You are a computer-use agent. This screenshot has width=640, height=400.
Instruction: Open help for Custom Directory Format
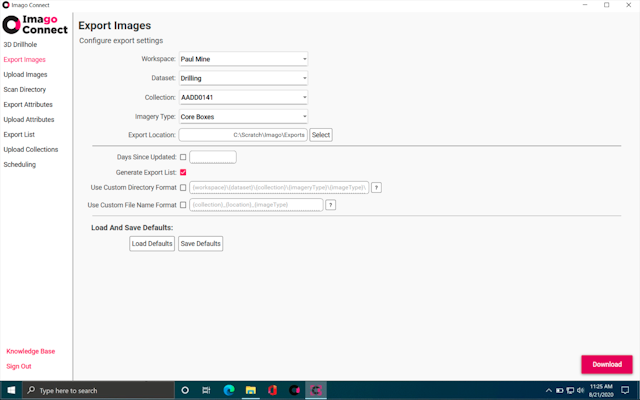click(x=377, y=188)
